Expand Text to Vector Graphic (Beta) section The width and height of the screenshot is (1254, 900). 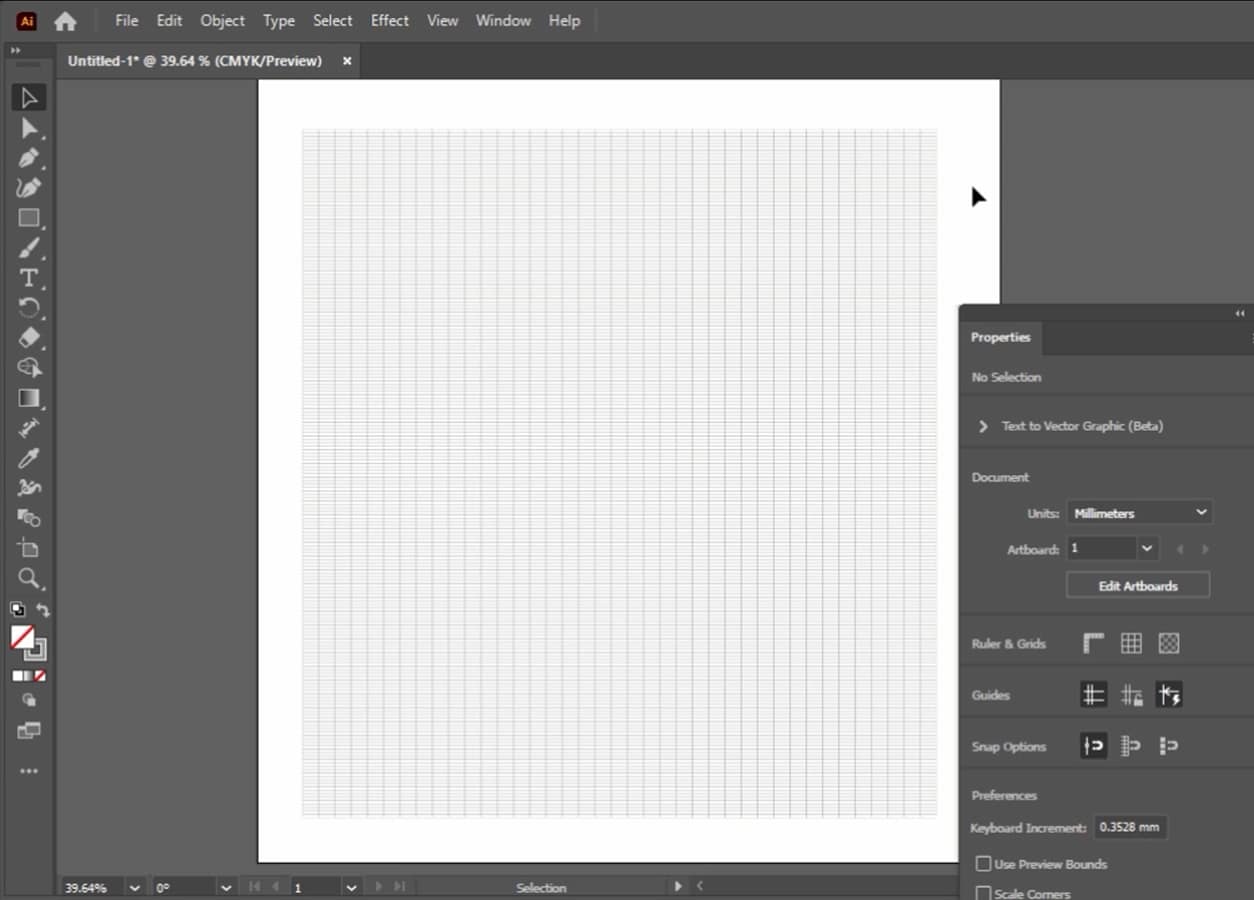tap(983, 426)
